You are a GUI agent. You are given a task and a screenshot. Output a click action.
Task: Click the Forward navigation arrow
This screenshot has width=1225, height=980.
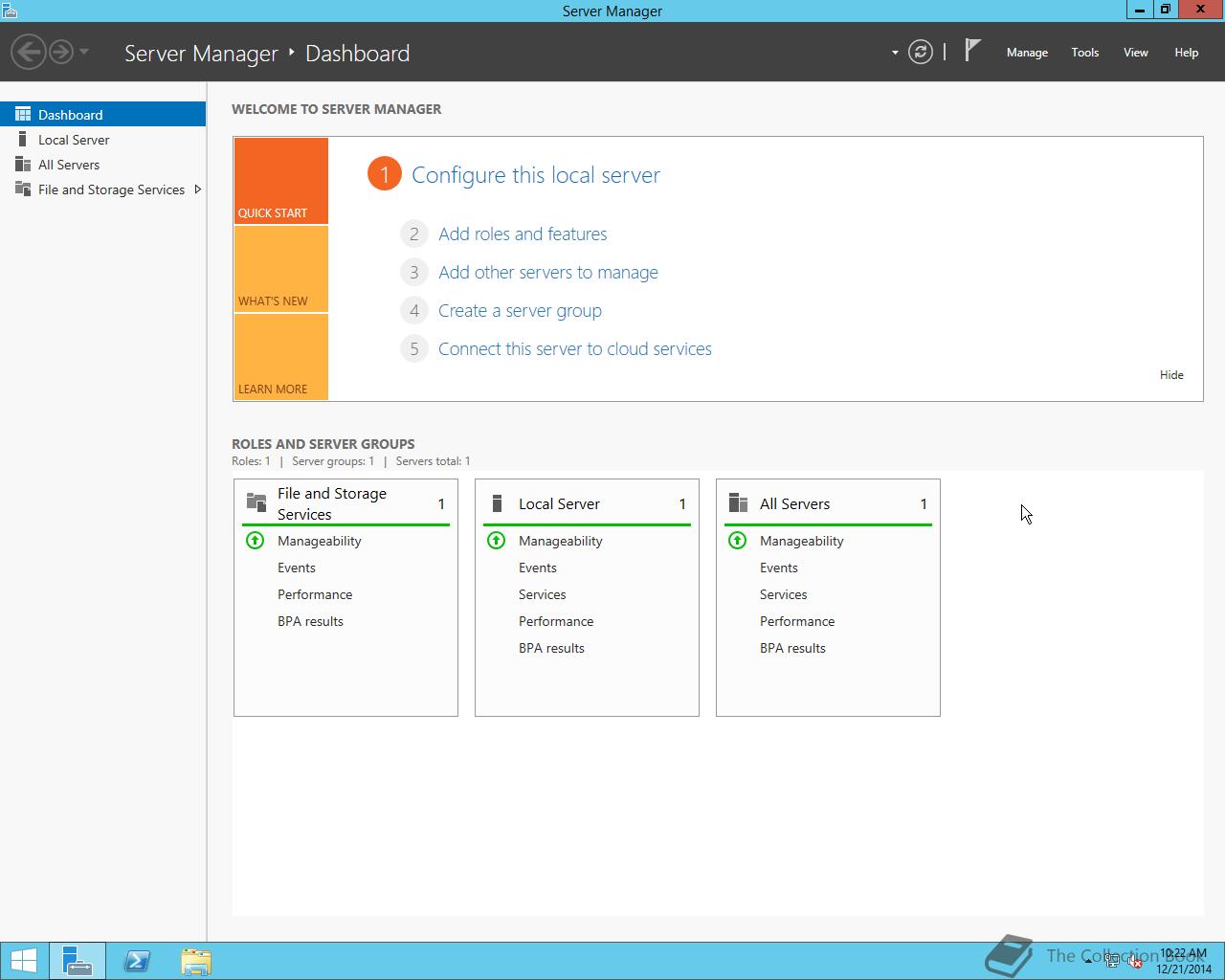(x=61, y=52)
